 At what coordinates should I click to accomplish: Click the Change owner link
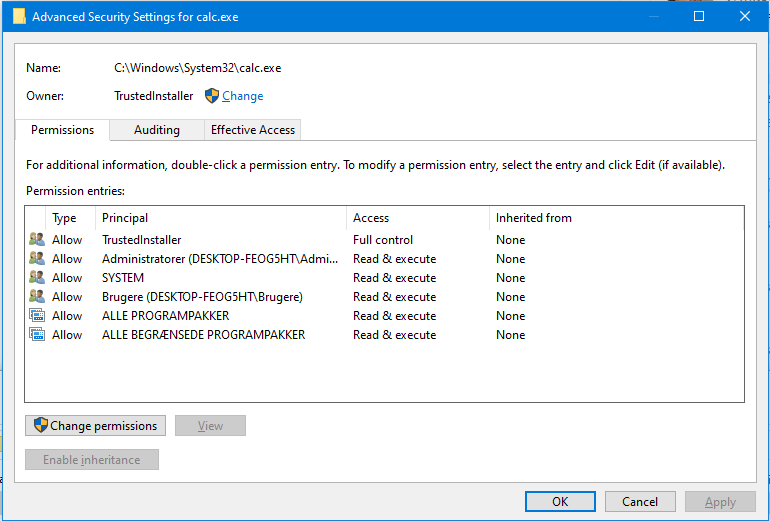(x=243, y=96)
